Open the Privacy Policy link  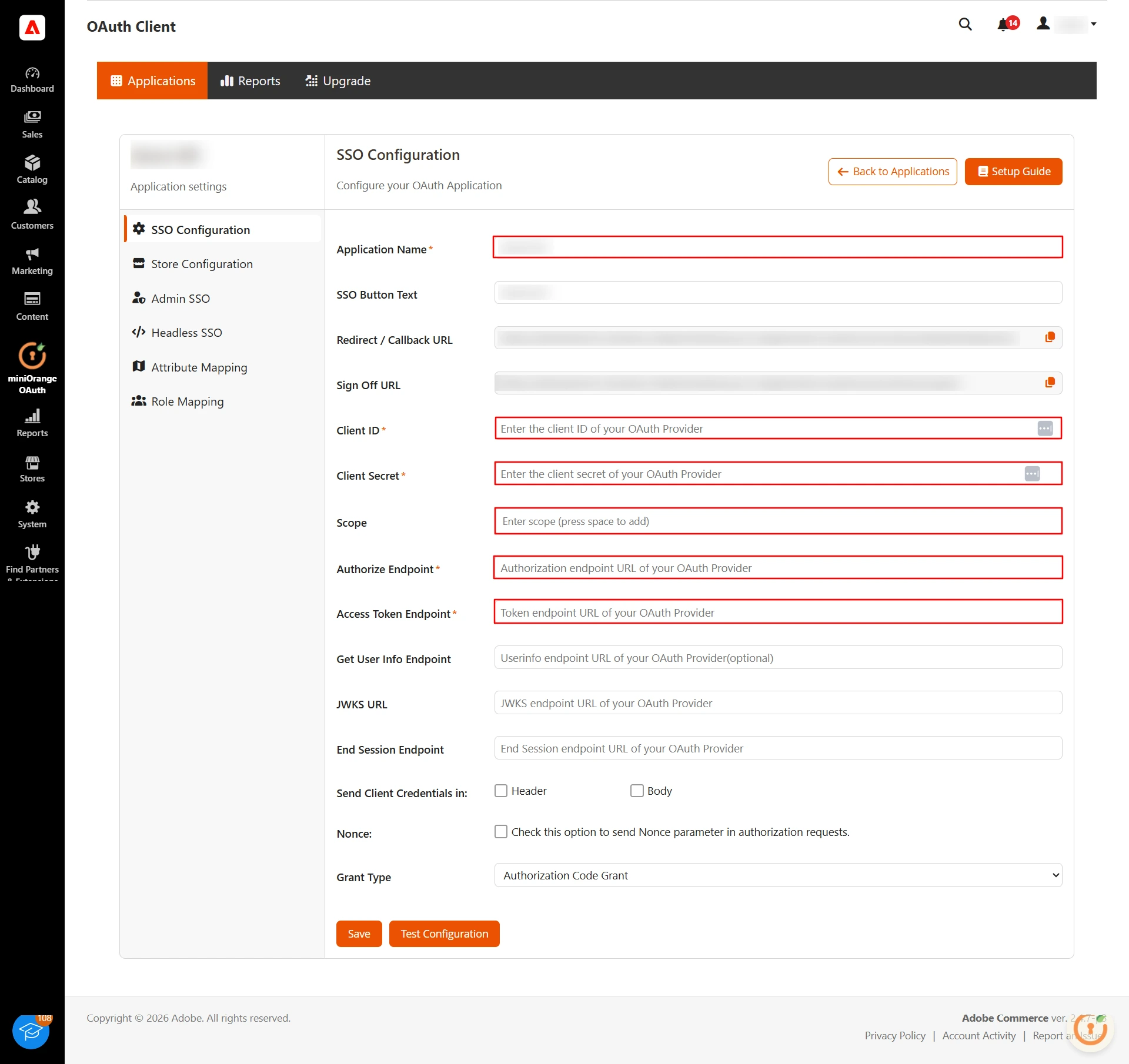pyautogui.click(x=895, y=1036)
